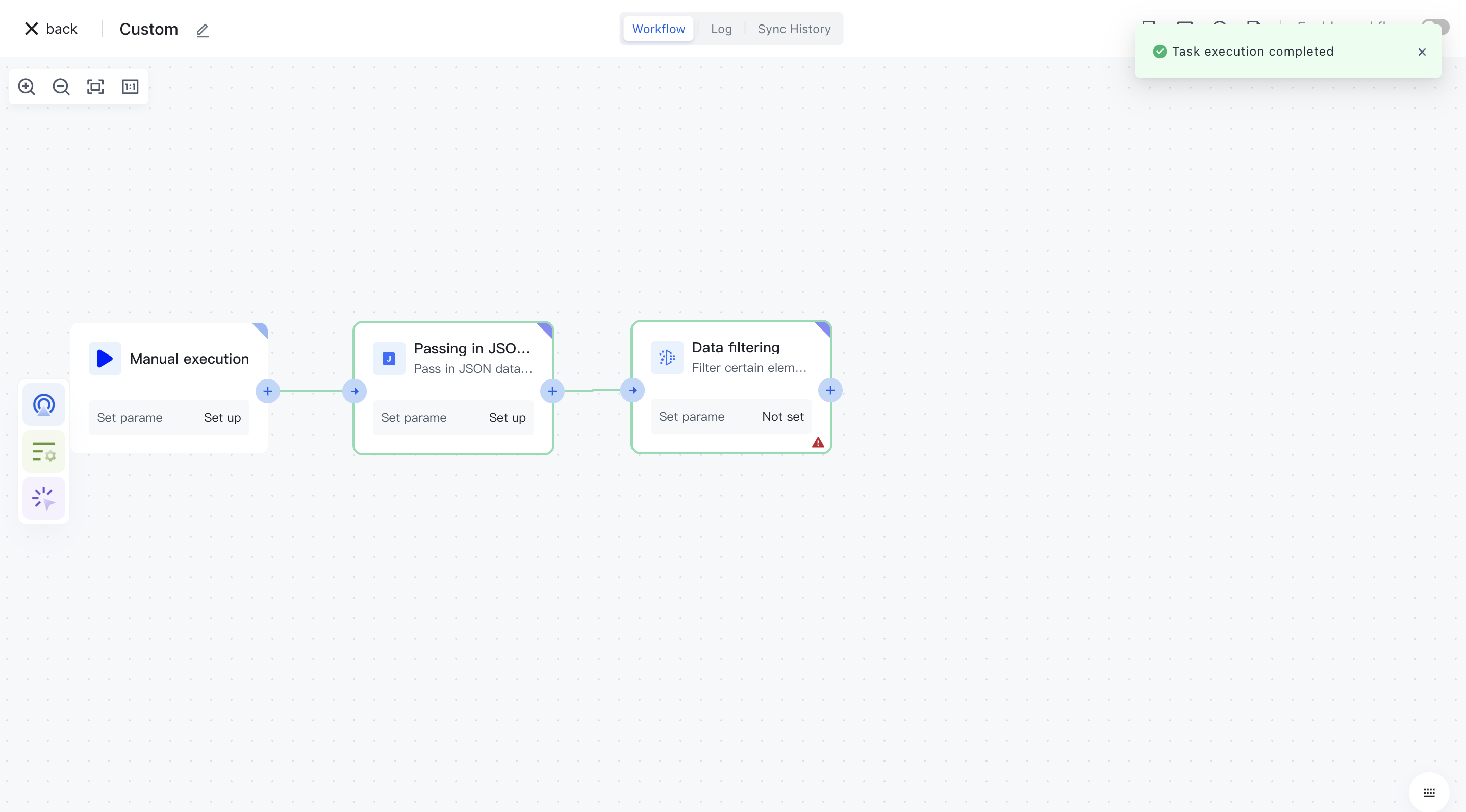Reset canvas to 1:1 scale icon
The image size is (1466, 812).
tap(130, 87)
